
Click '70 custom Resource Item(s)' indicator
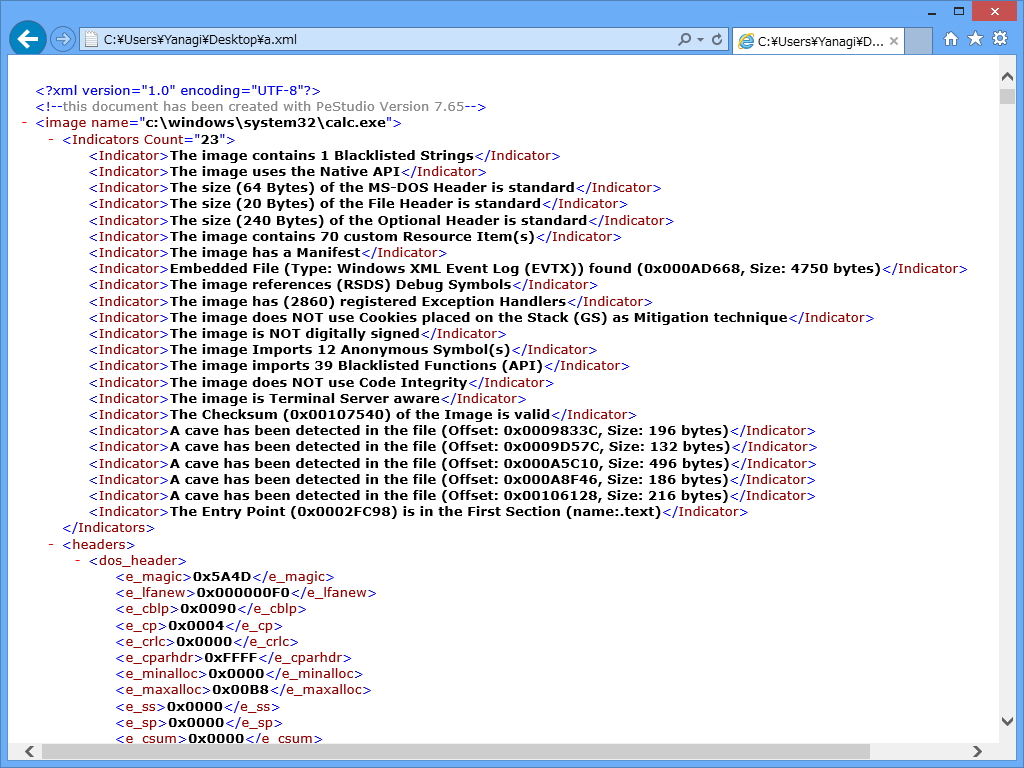[x=352, y=236]
